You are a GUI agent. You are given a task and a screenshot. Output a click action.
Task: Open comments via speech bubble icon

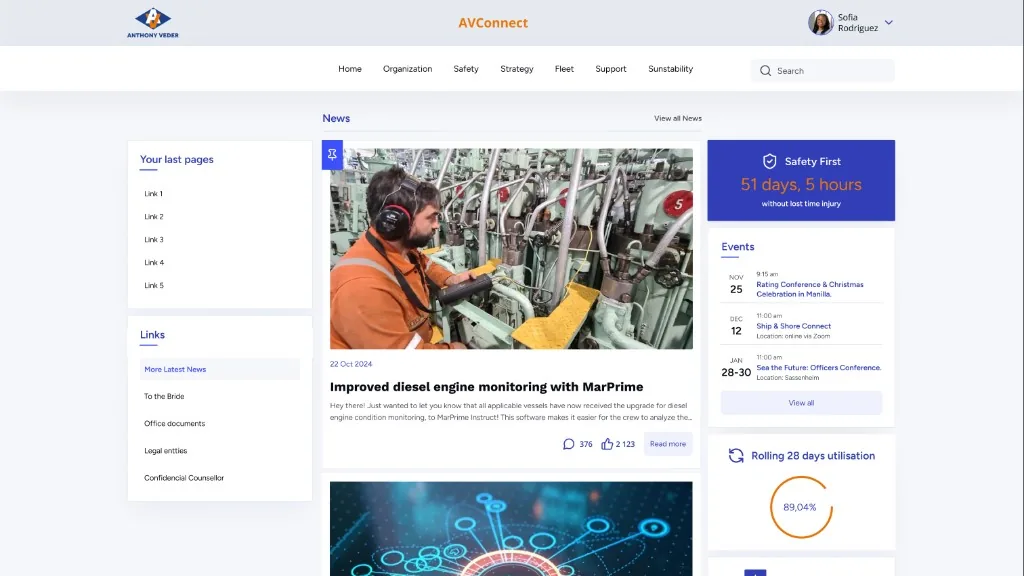point(569,444)
